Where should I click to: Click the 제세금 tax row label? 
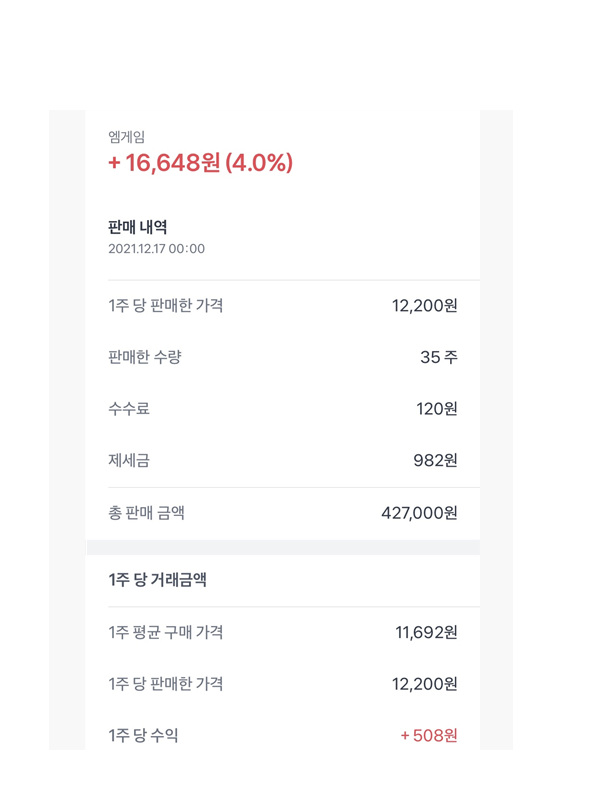point(129,460)
